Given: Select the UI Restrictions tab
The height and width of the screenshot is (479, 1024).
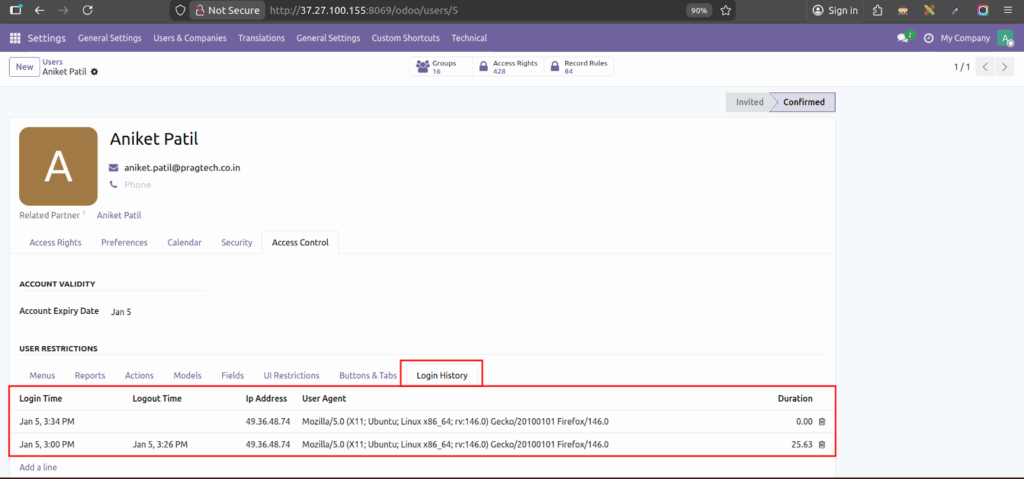Looking at the screenshot, I should click(291, 375).
